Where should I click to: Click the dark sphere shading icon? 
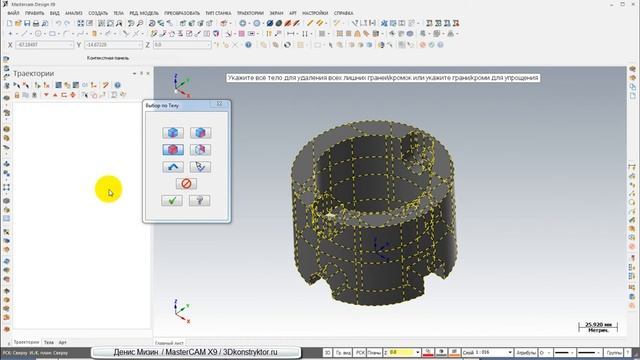[279, 24]
